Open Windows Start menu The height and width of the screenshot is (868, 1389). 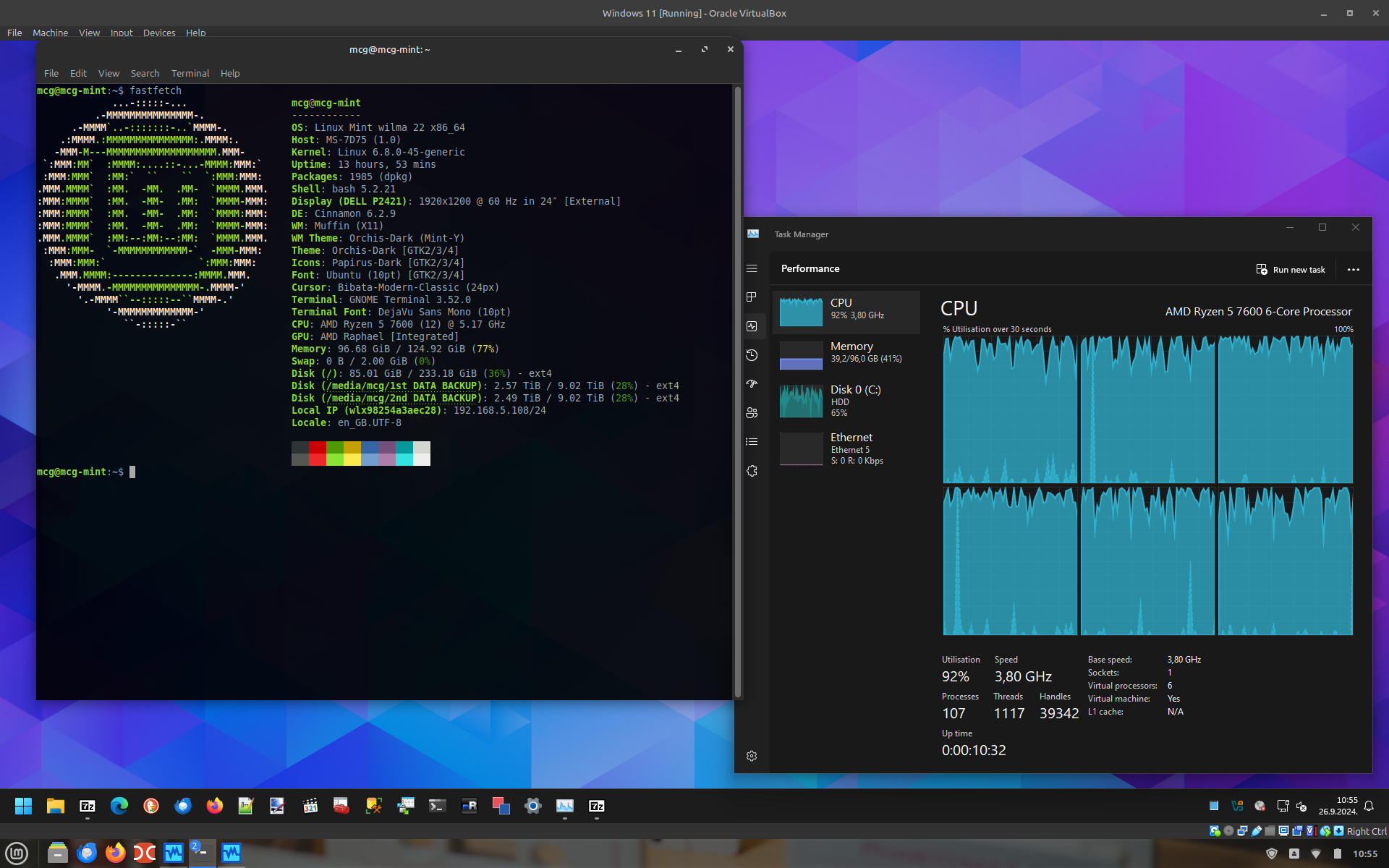coord(24,806)
